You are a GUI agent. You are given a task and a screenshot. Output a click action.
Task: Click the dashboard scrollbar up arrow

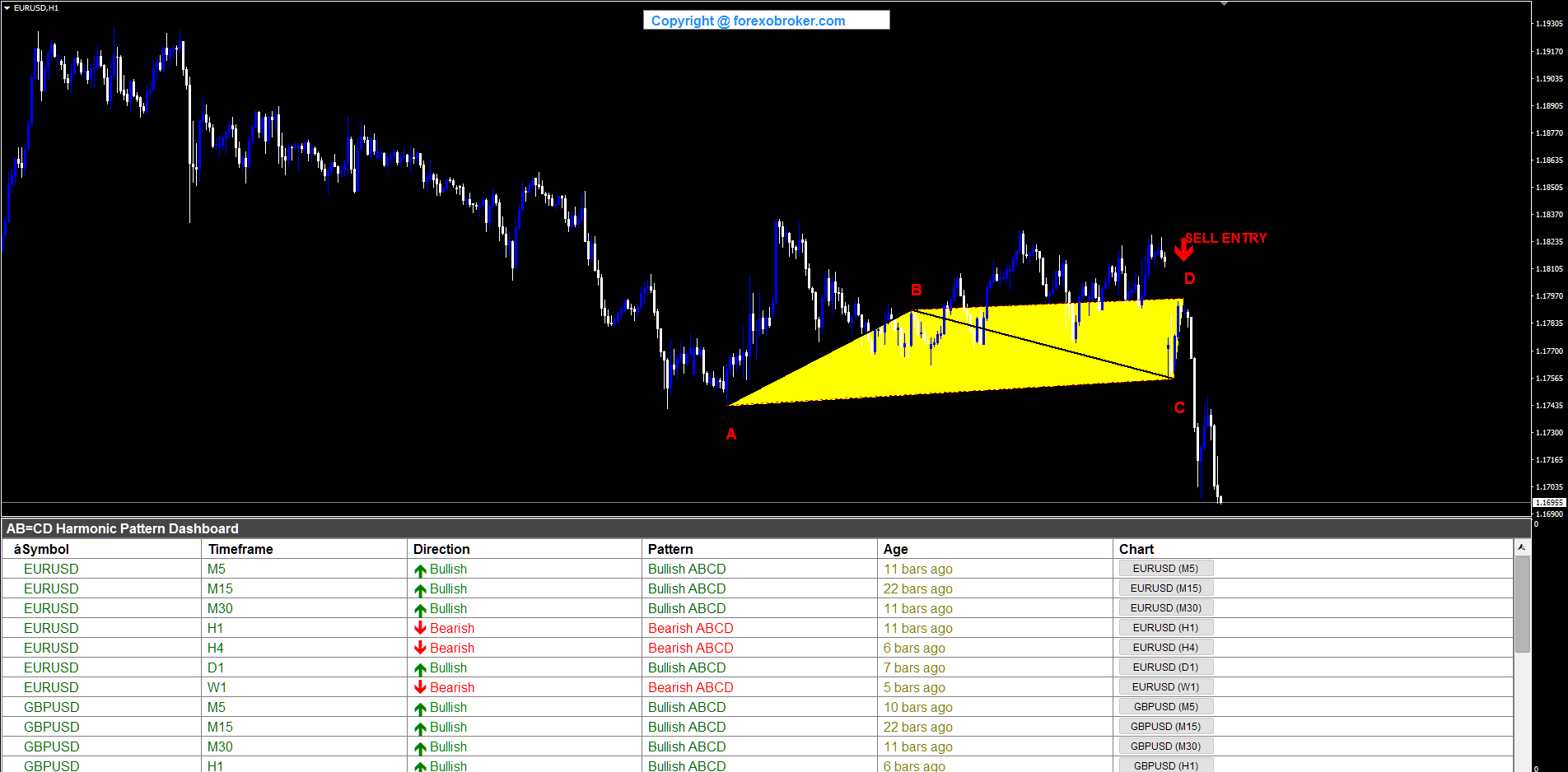1522,547
